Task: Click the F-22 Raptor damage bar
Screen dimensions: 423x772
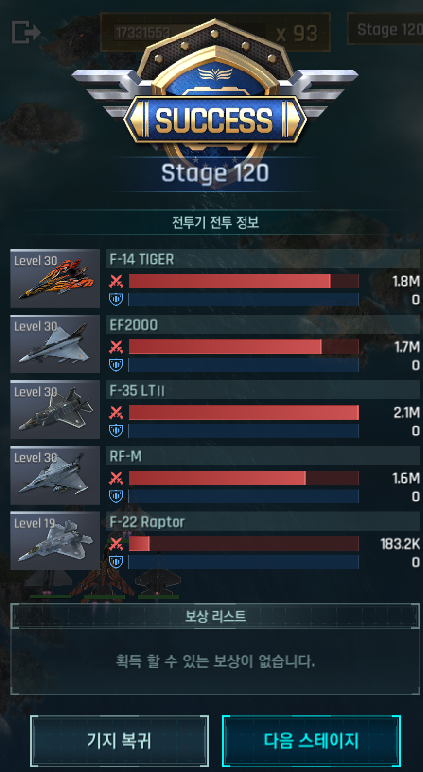Action: tap(244, 544)
